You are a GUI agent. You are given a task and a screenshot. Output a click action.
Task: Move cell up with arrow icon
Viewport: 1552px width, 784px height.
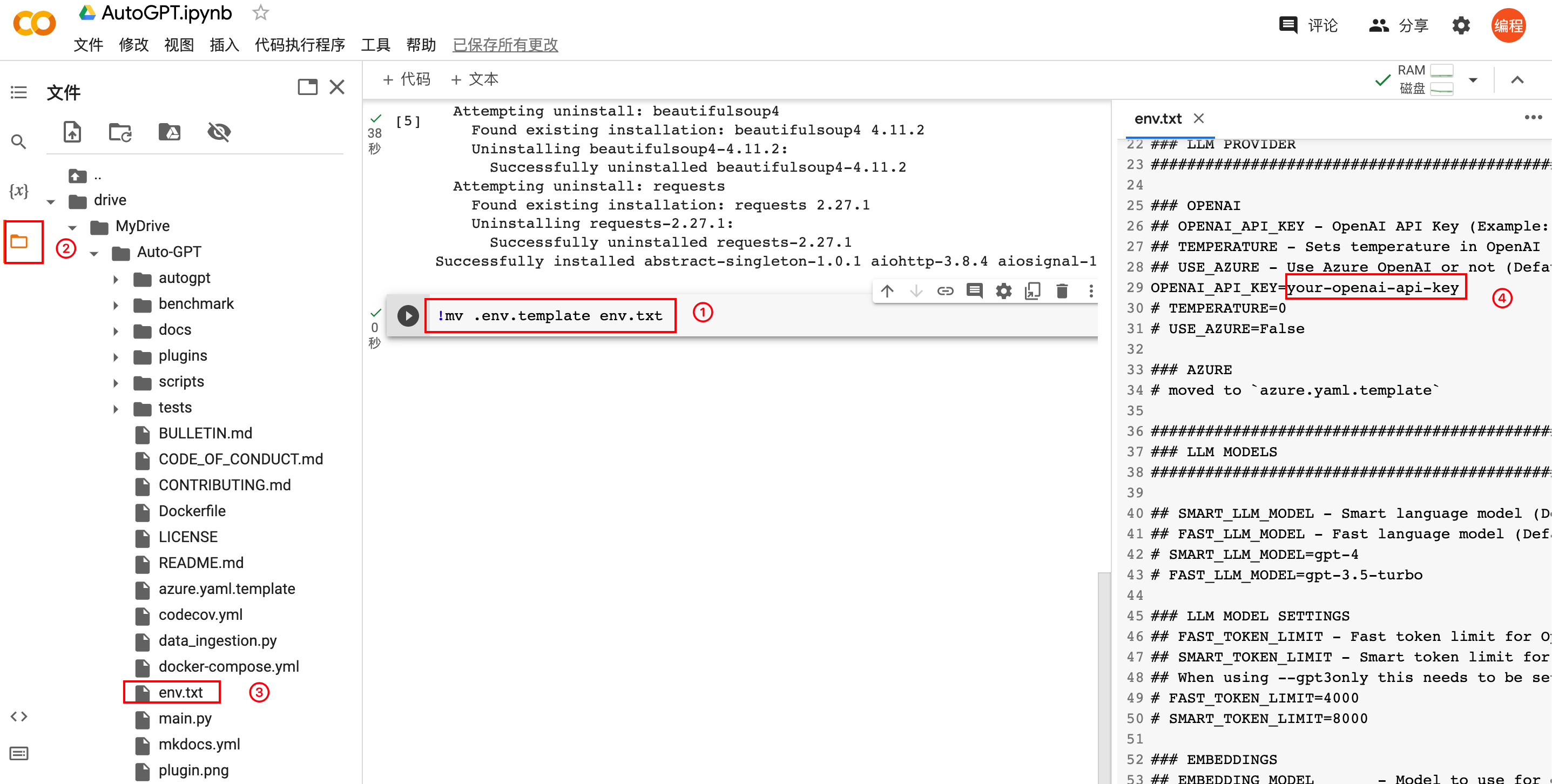point(887,292)
